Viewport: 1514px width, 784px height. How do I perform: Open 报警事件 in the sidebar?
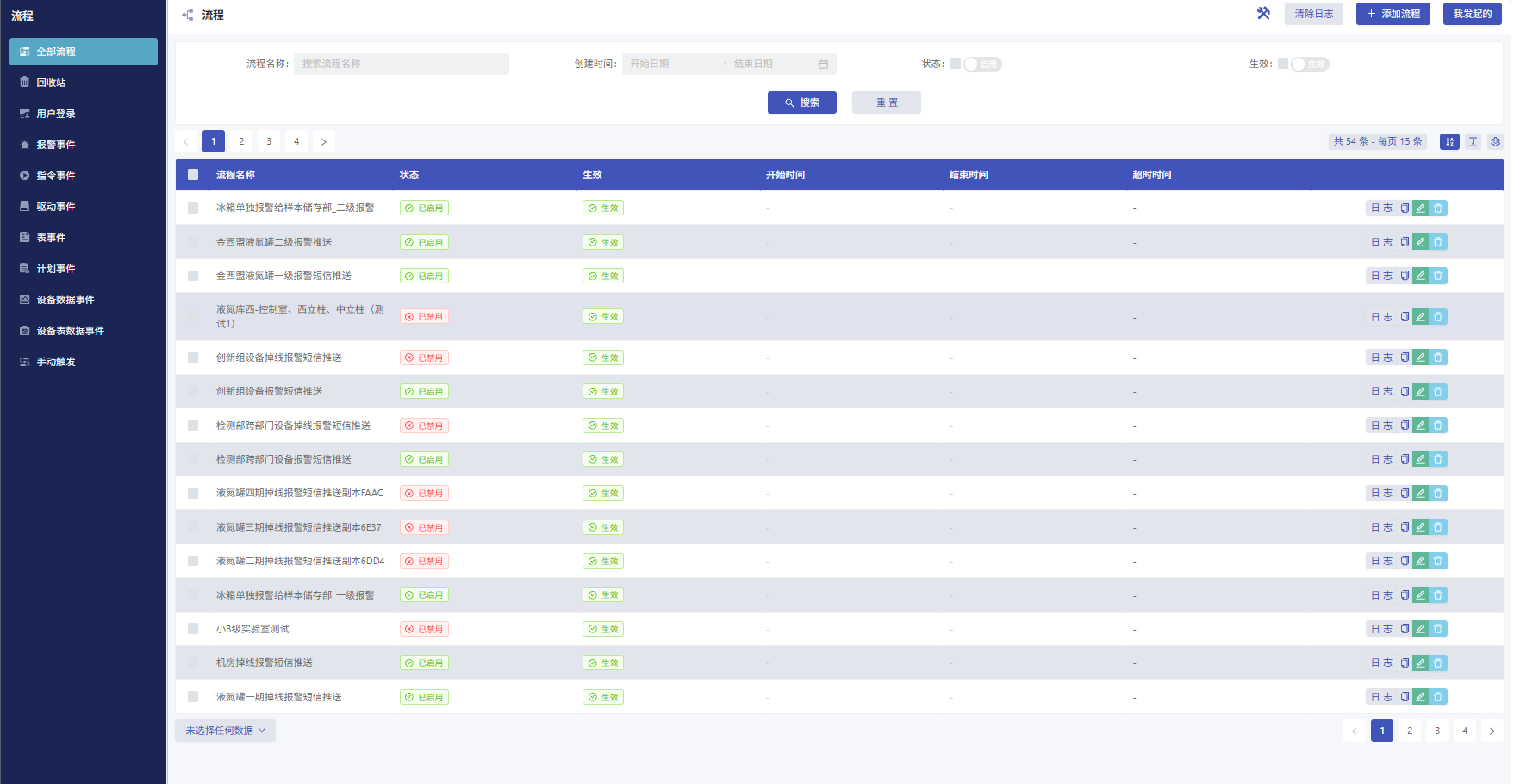[x=84, y=145]
